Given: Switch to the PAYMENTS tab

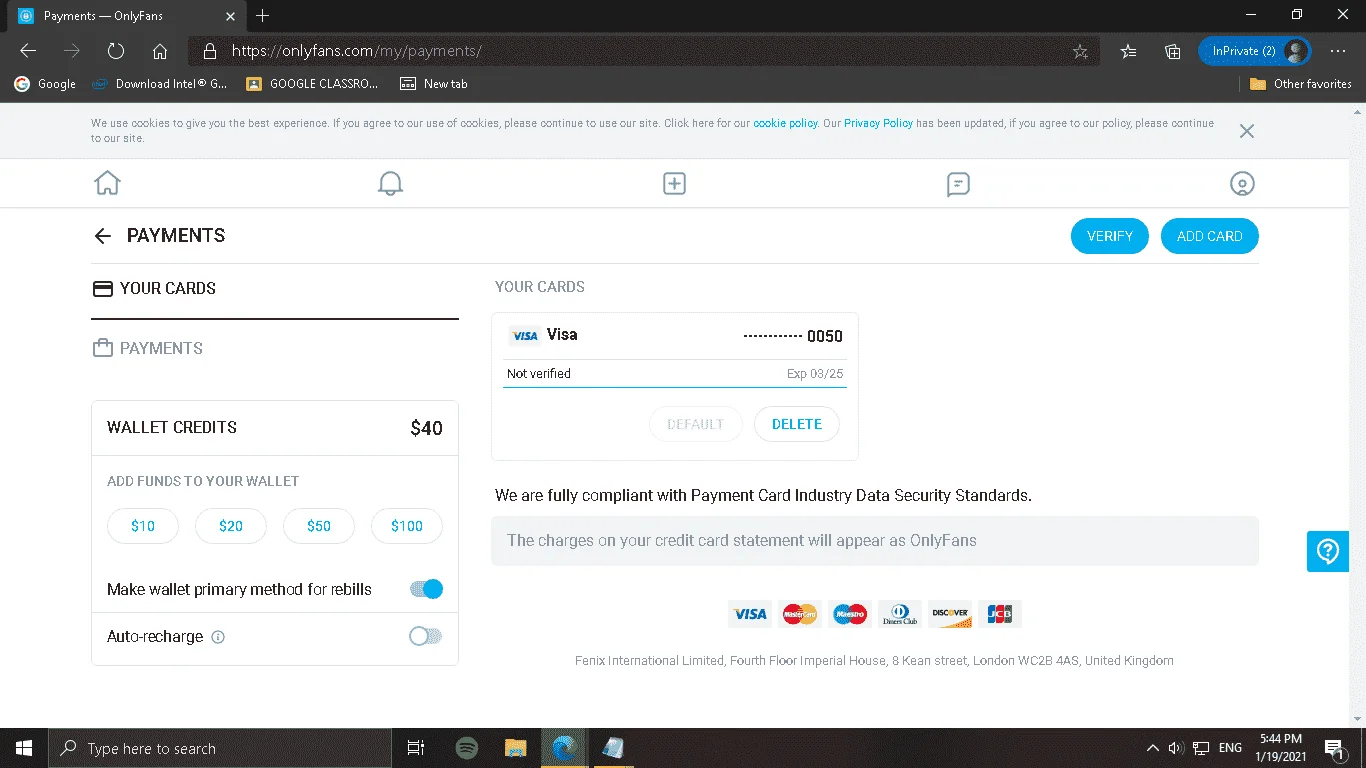Looking at the screenshot, I should click(275, 348).
